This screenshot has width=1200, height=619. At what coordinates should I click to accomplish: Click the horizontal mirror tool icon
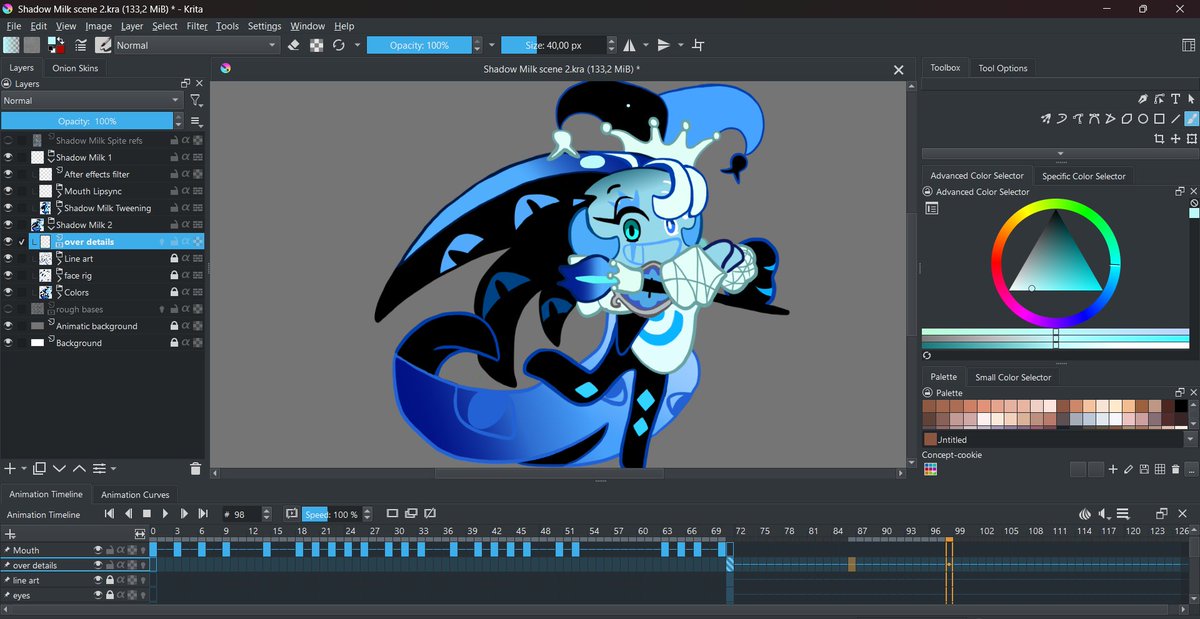coord(629,45)
